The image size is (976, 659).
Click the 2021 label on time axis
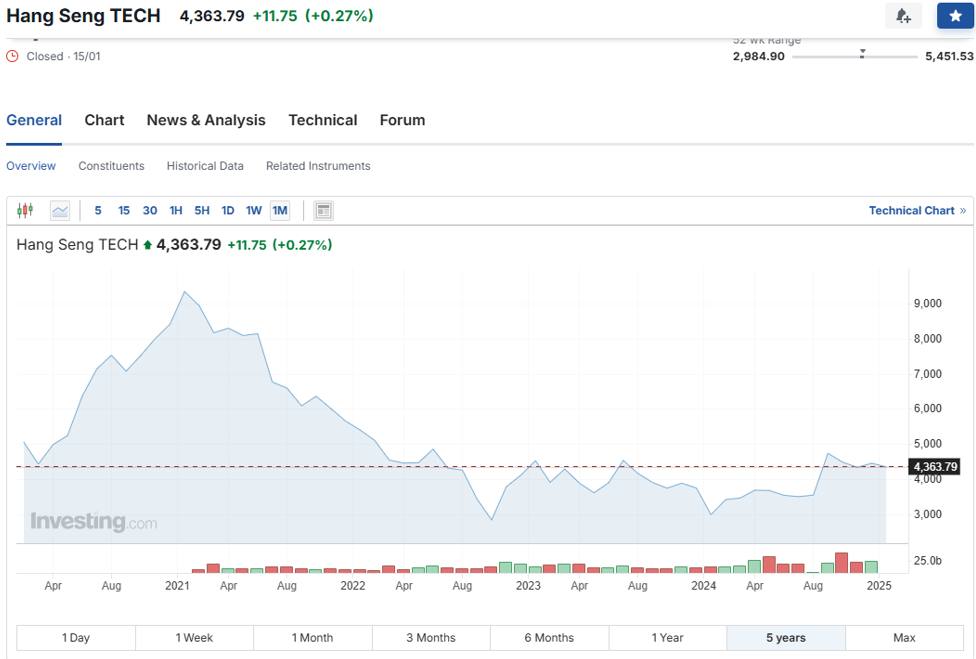point(177,586)
